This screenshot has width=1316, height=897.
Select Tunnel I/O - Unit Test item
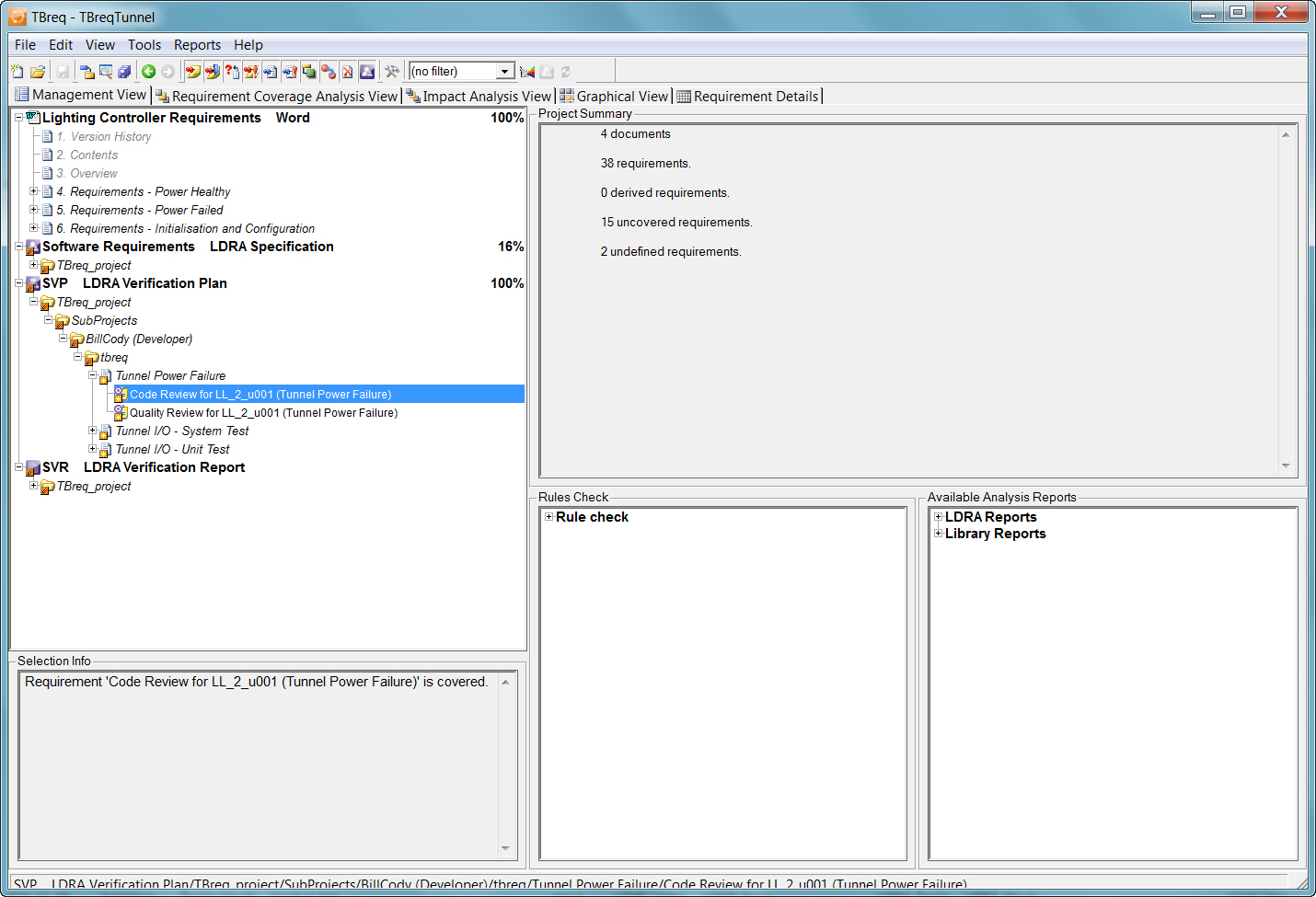[172, 450]
